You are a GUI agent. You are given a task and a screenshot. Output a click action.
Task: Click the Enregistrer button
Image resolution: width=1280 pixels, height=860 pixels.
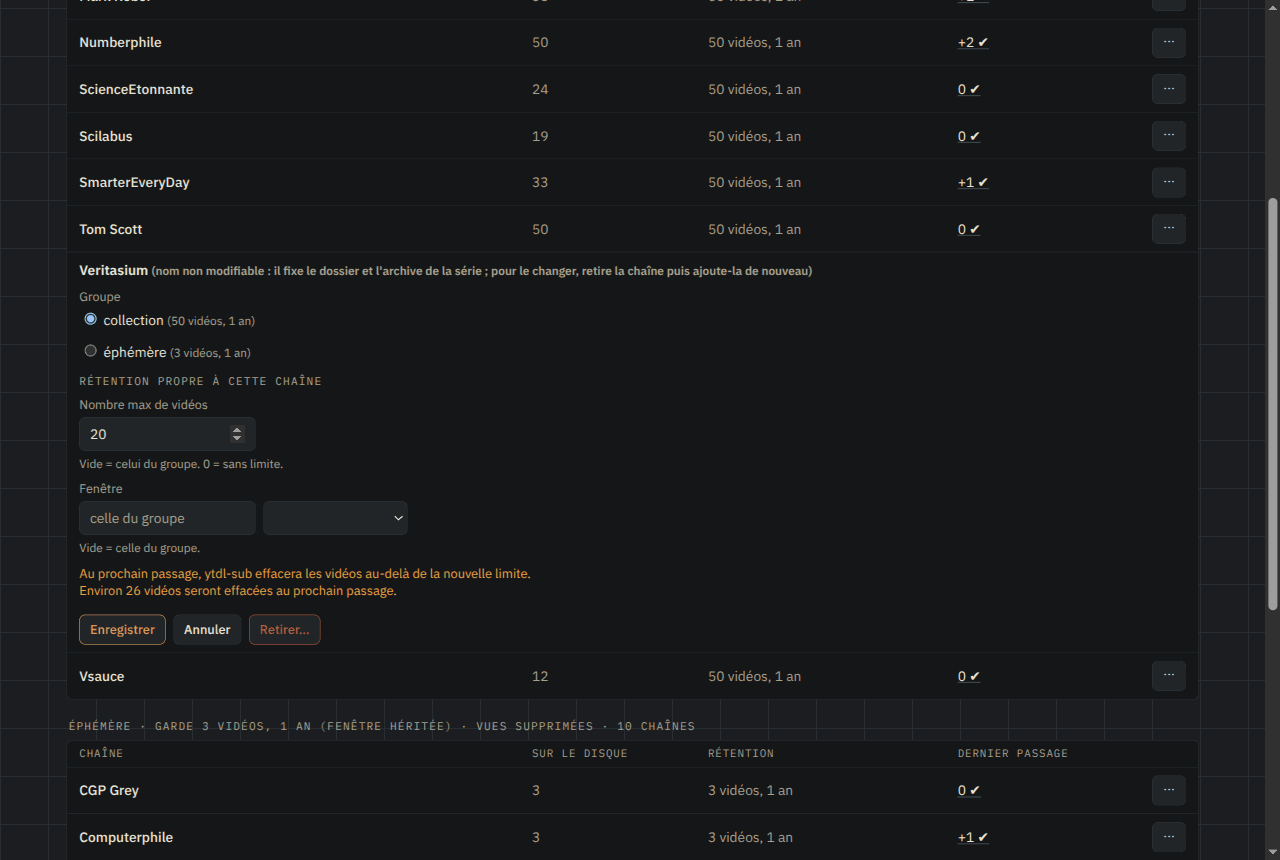pyautogui.click(x=122, y=630)
